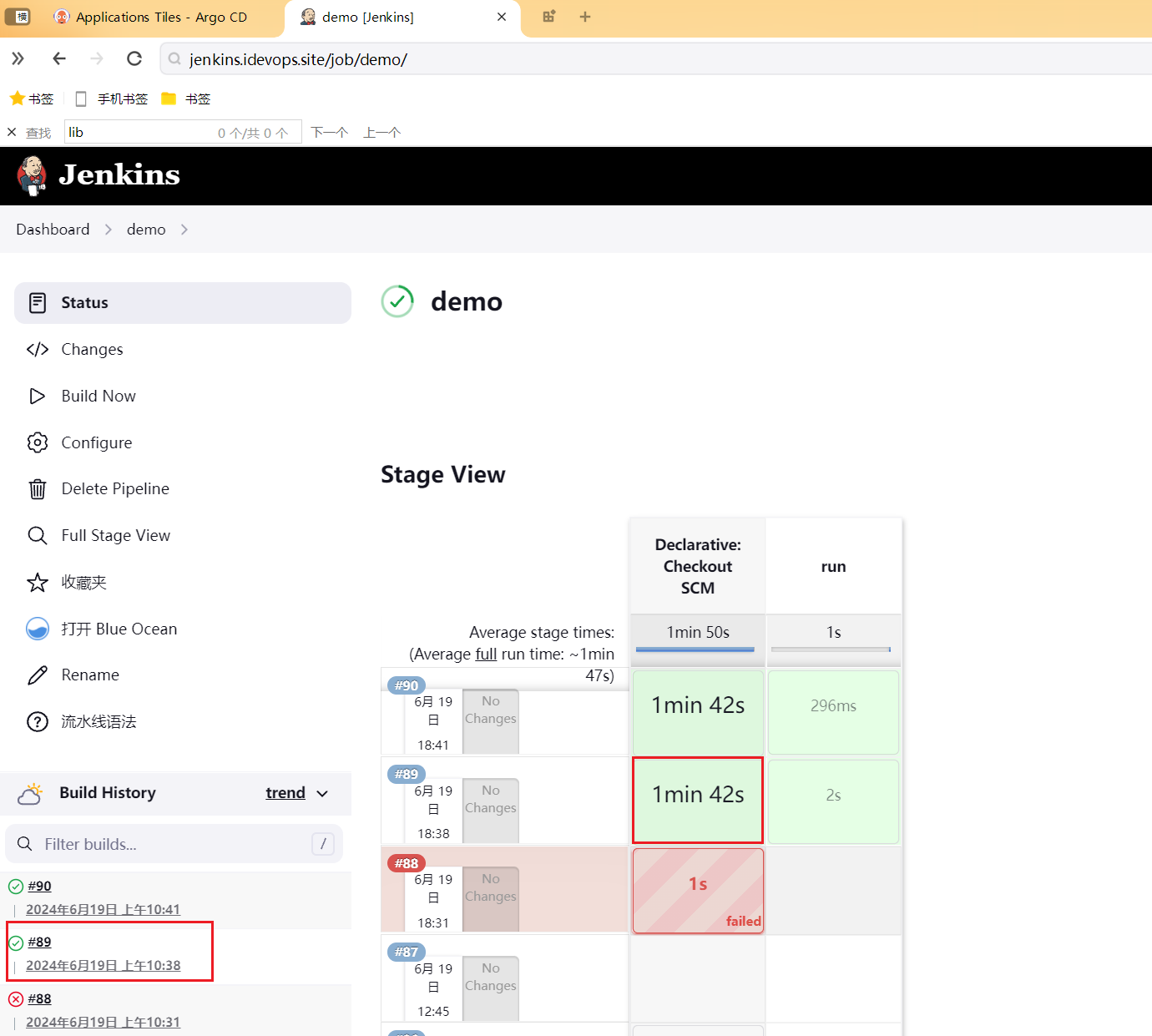The height and width of the screenshot is (1036, 1152).
Task: Expand the Build History trend dropdown chevron
Action: click(x=323, y=794)
